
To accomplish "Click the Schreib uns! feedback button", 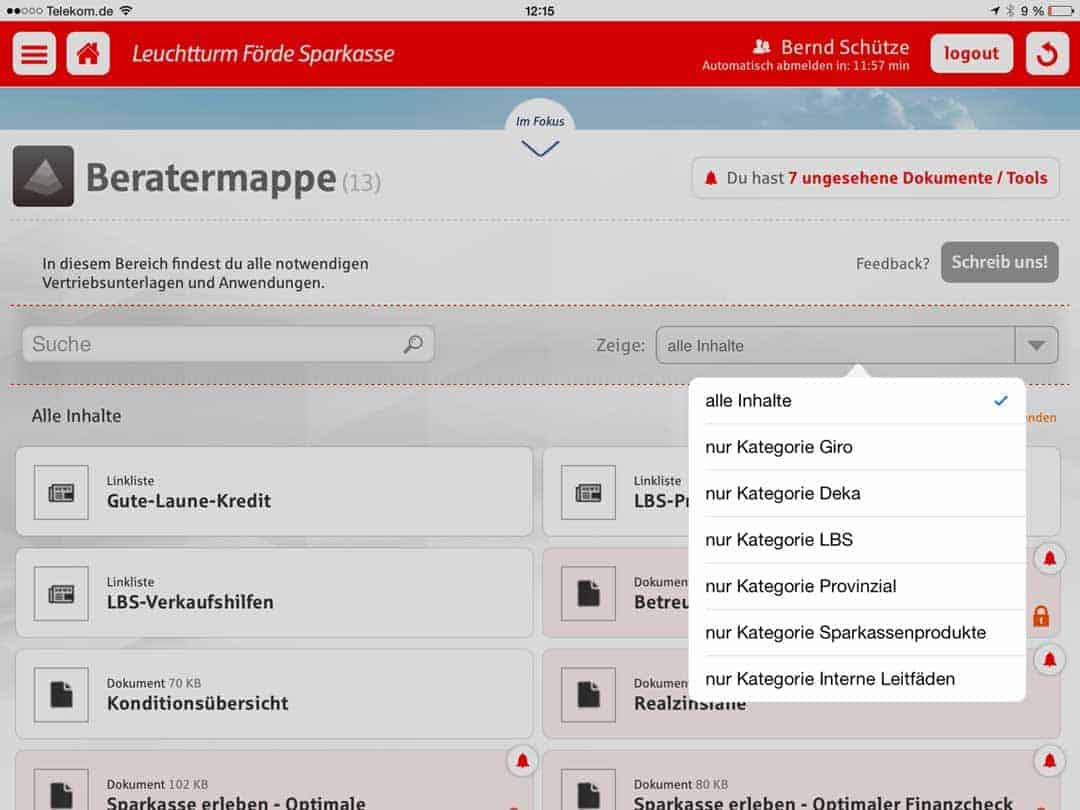I will click(999, 262).
